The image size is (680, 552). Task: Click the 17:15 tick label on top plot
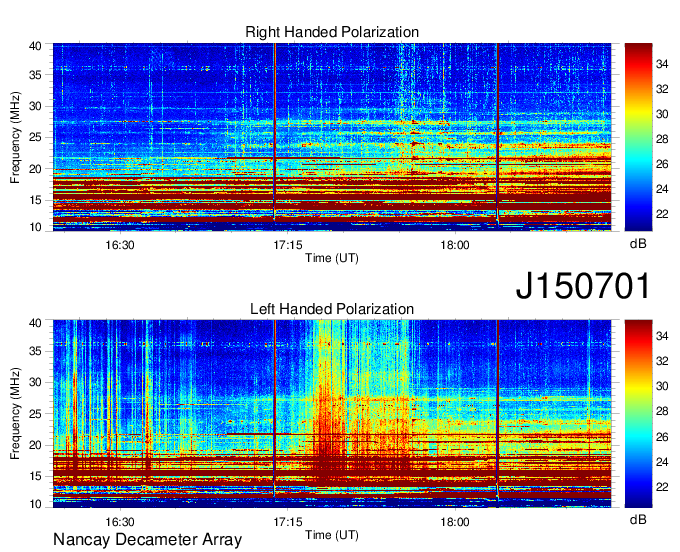(288, 245)
